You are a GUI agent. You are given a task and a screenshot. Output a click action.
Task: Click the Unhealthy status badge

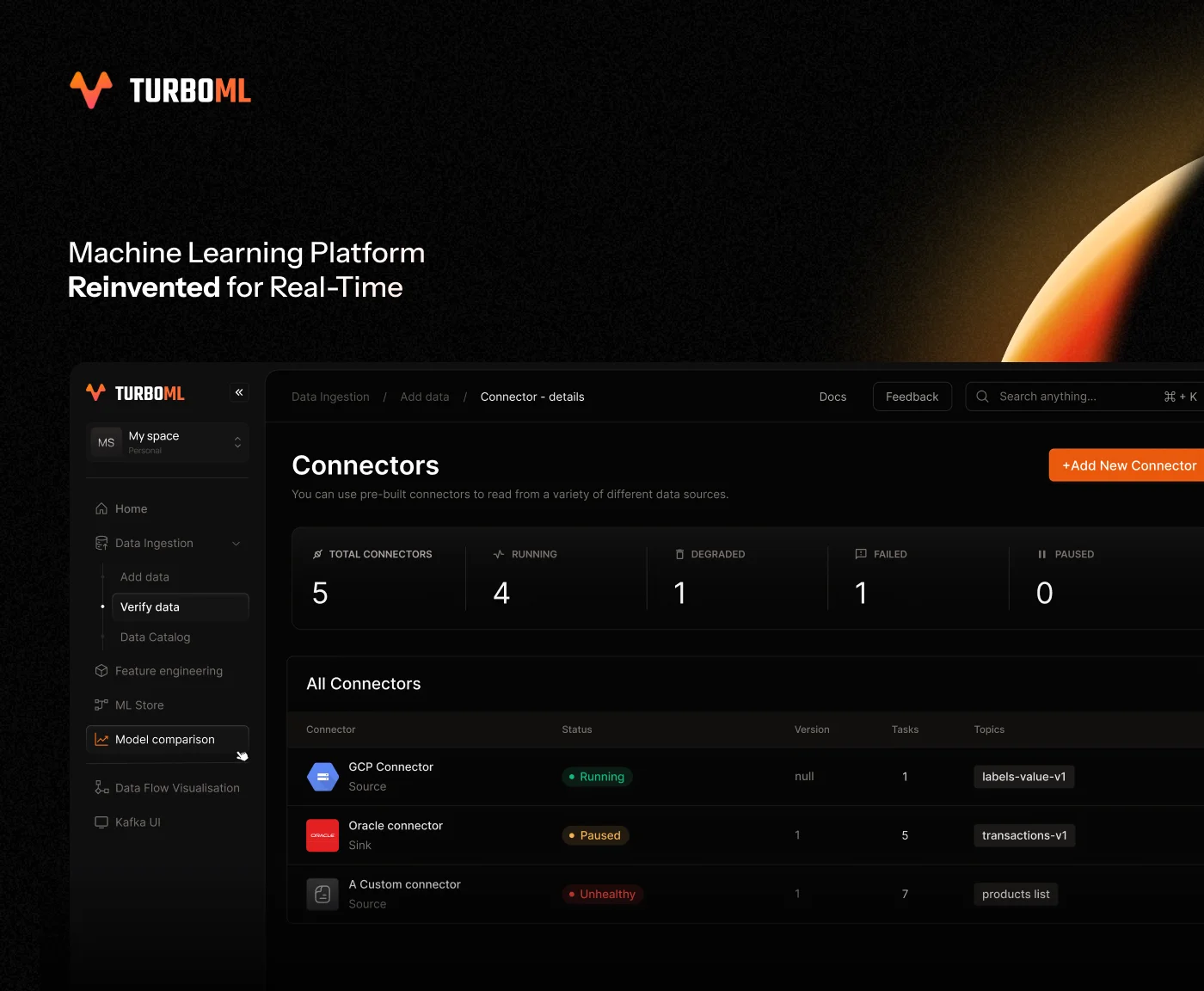pyautogui.click(x=602, y=895)
